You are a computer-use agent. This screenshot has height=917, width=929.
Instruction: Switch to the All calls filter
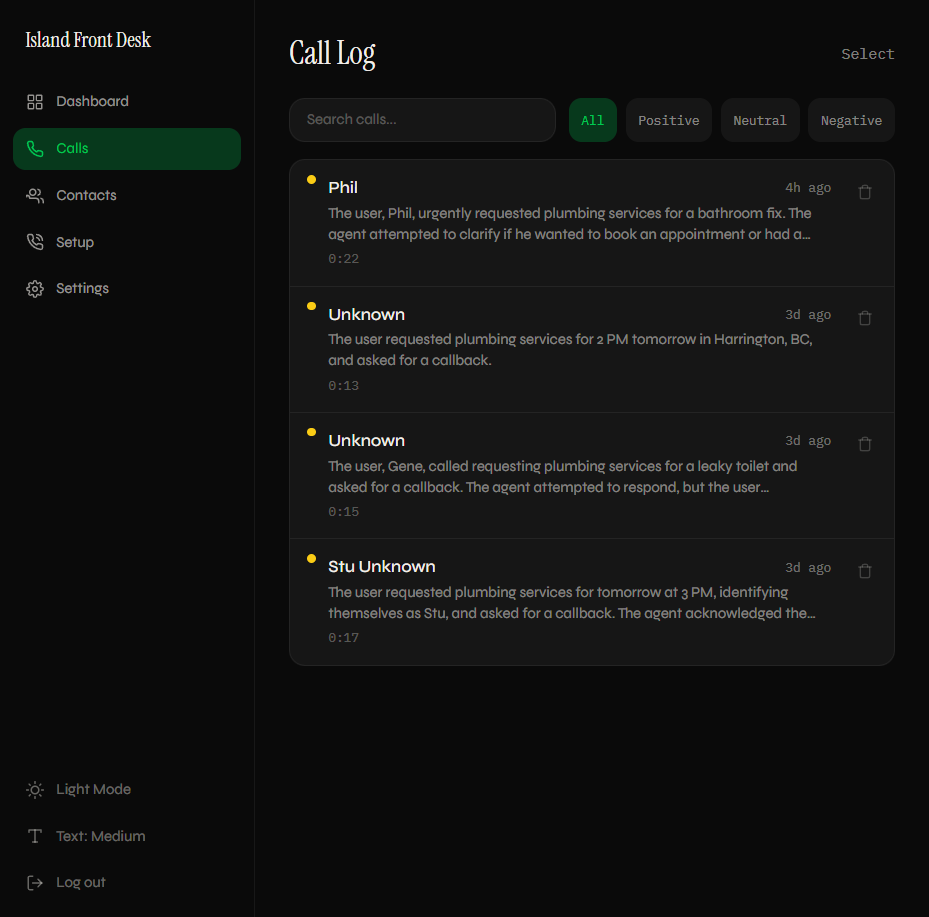(x=593, y=119)
